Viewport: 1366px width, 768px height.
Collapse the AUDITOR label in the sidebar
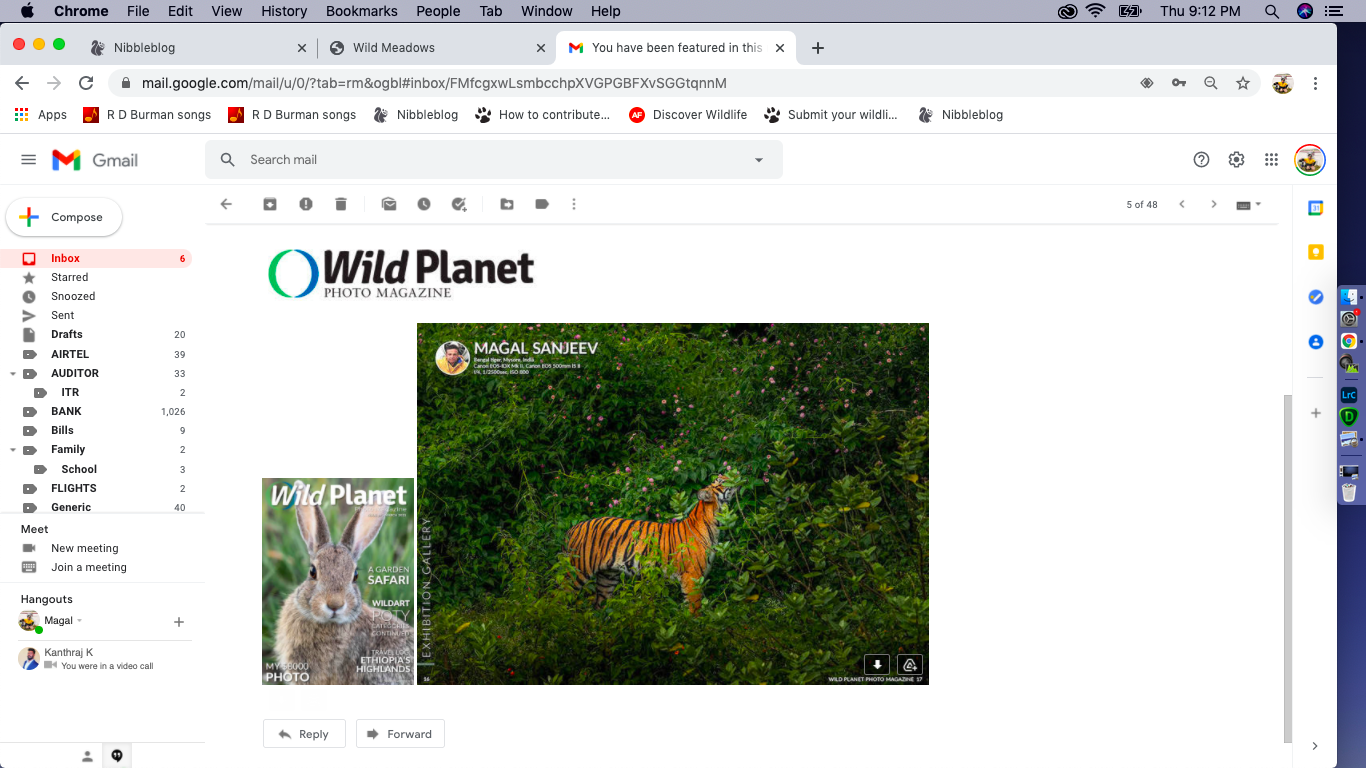point(12,374)
